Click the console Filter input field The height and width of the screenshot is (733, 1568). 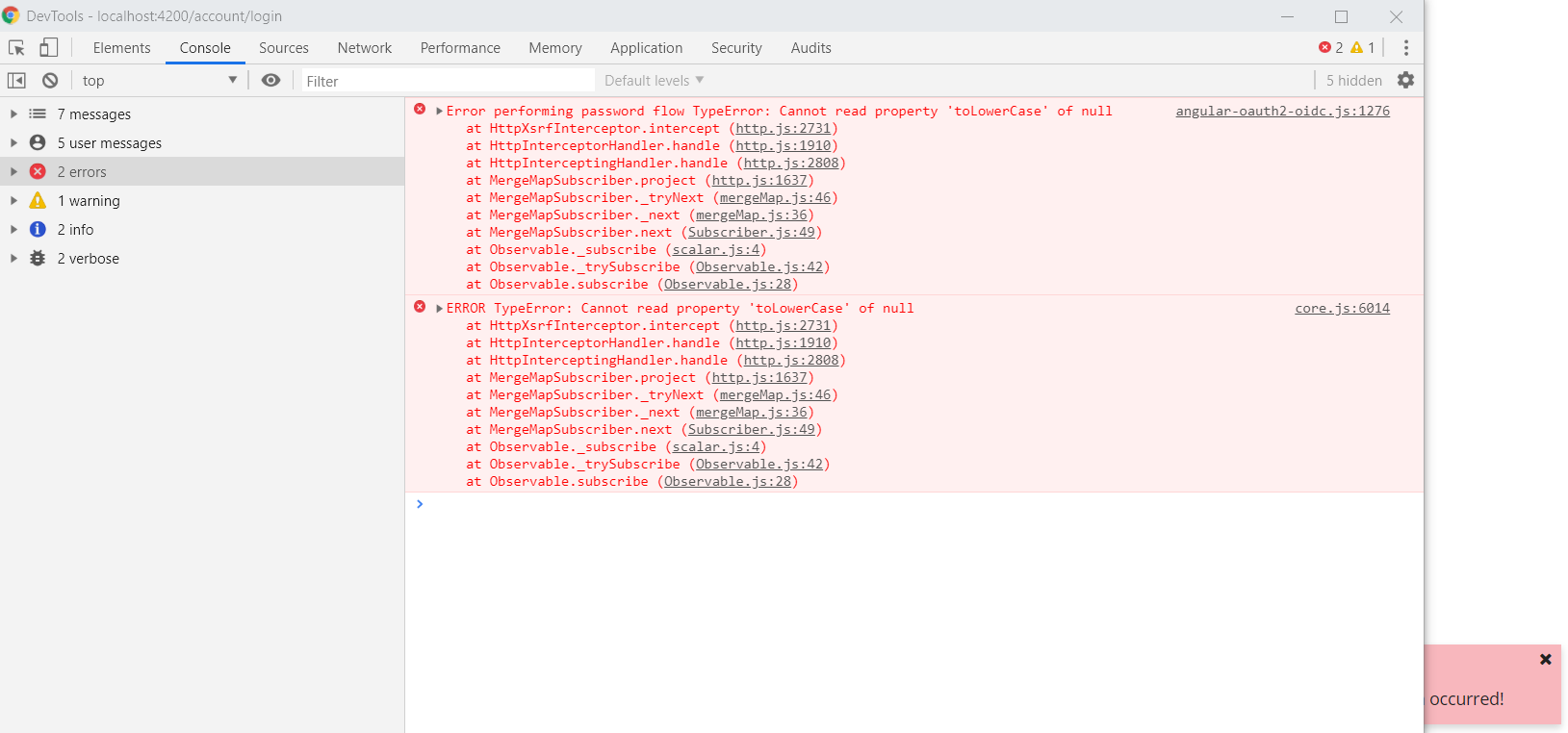tap(448, 81)
